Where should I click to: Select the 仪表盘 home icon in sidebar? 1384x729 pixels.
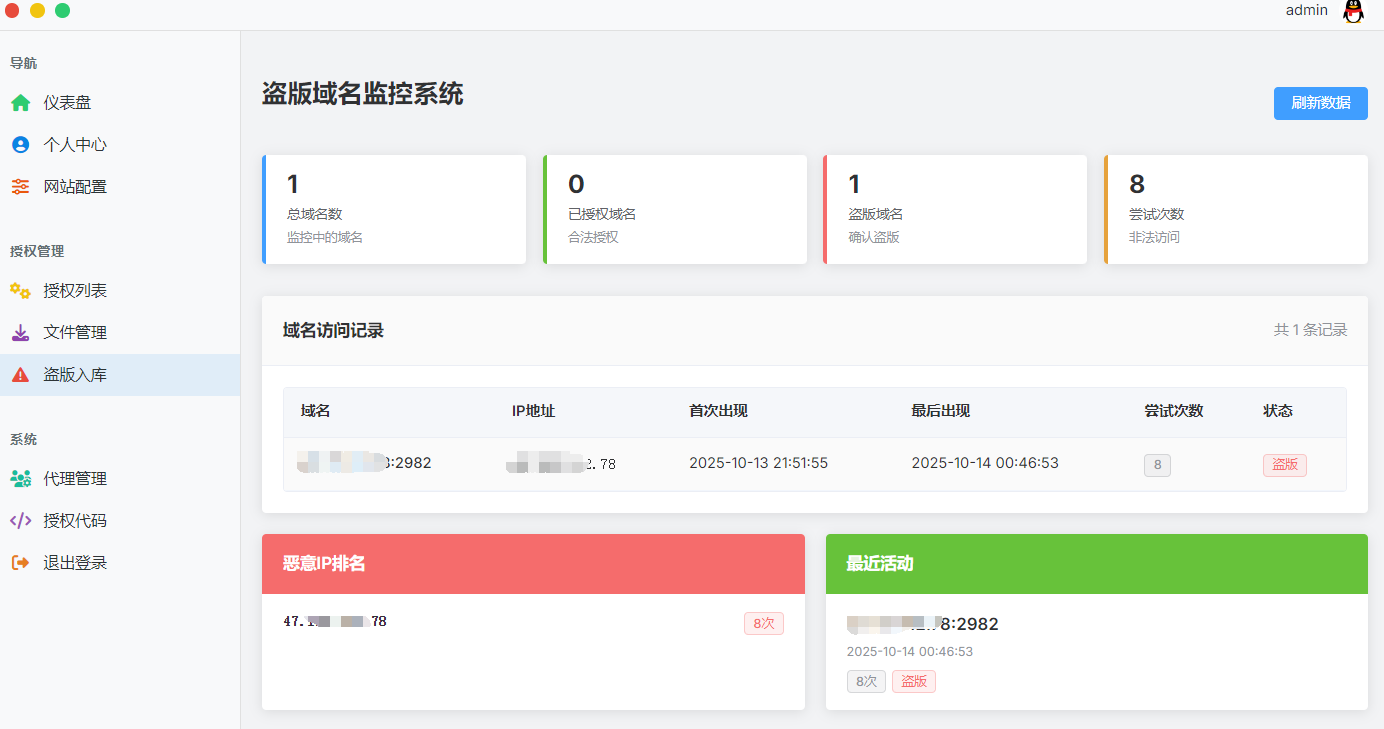20,102
